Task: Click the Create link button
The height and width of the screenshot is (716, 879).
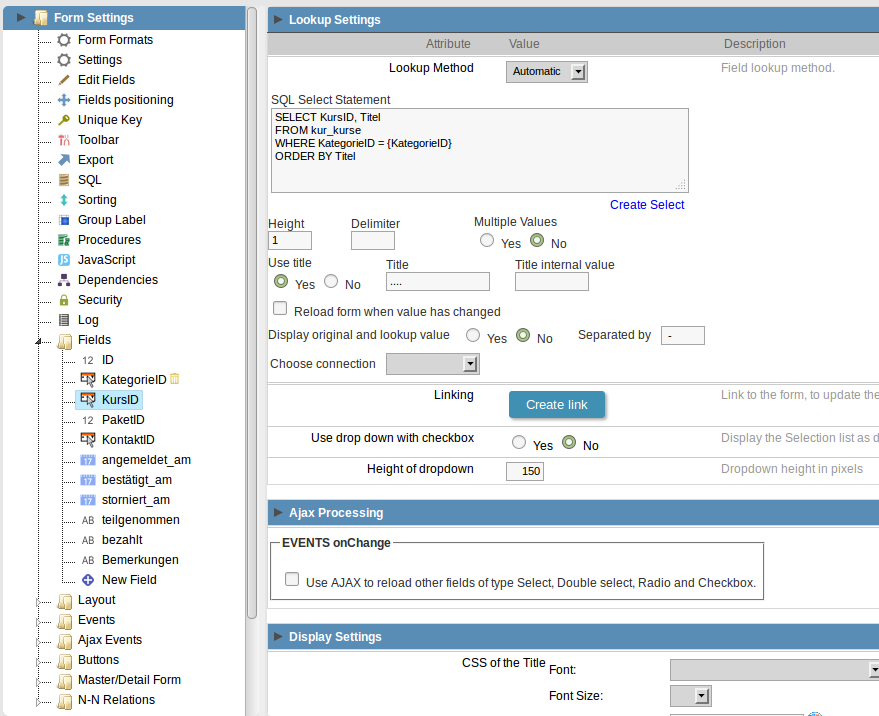Action: pos(557,405)
